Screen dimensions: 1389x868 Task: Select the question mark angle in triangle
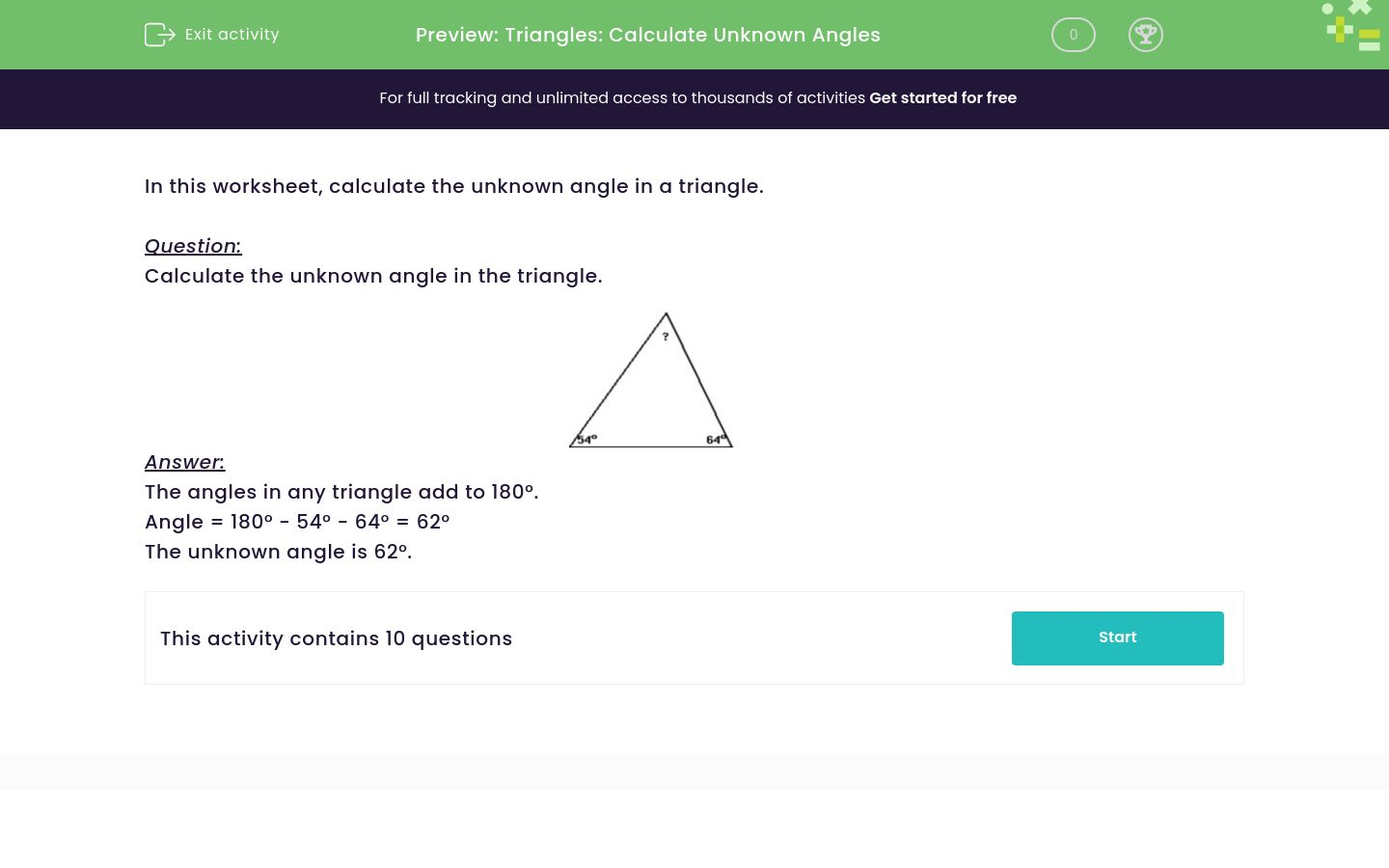(x=666, y=337)
